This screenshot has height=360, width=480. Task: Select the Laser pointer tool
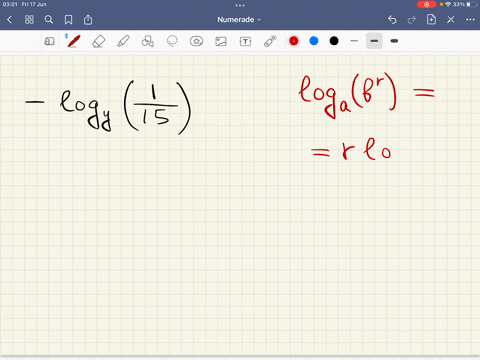270,41
